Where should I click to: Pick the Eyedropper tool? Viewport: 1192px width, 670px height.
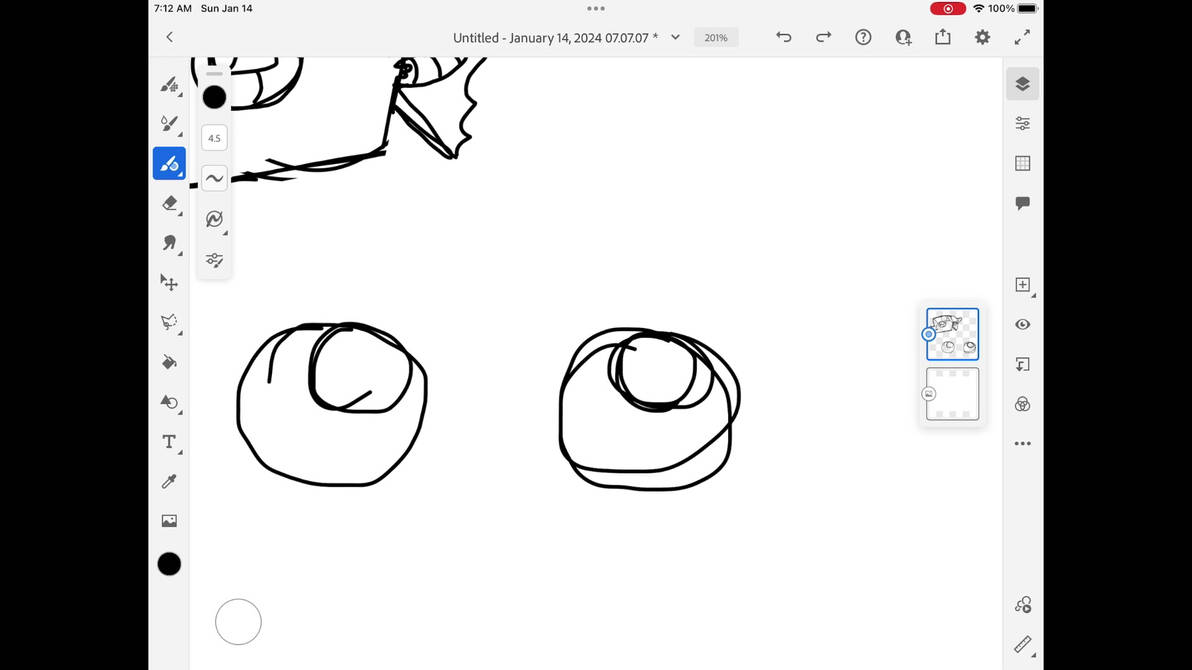169,481
